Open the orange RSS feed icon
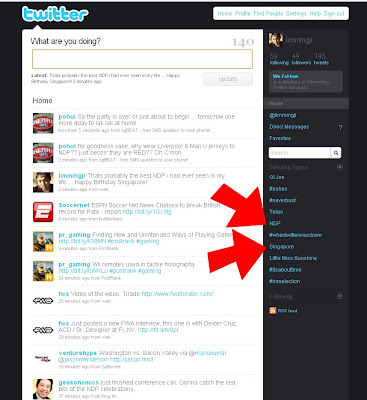The height and width of the screenshot is (400, 367). (273, 311)
